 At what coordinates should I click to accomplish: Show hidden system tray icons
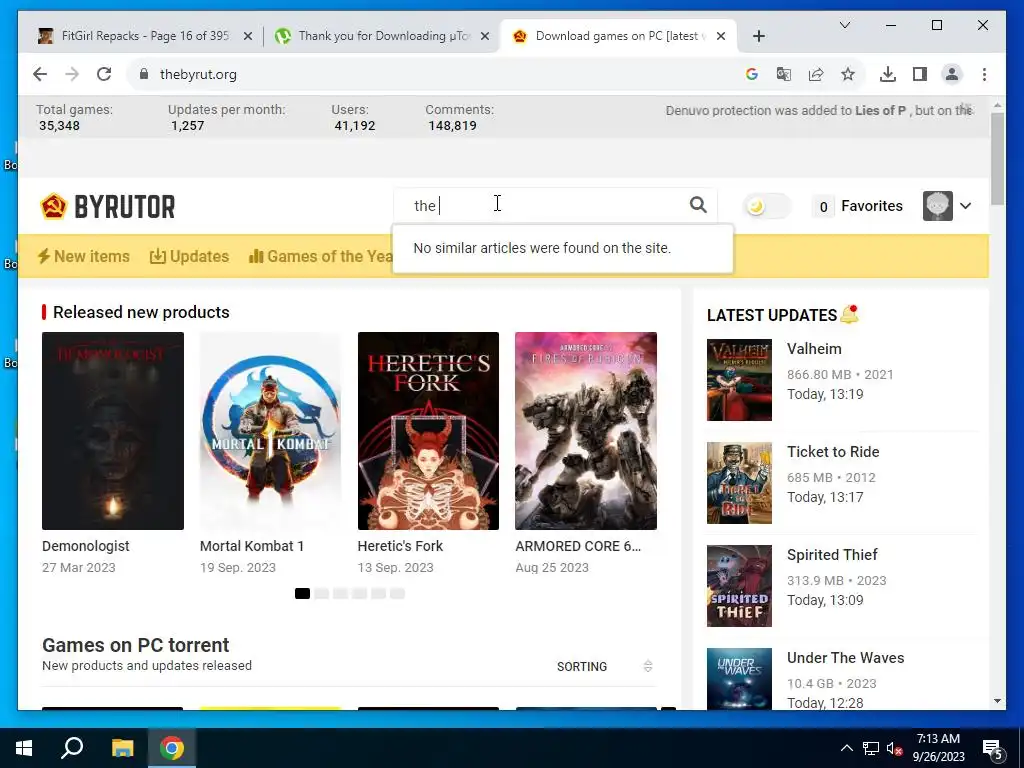tap(846, 748)
